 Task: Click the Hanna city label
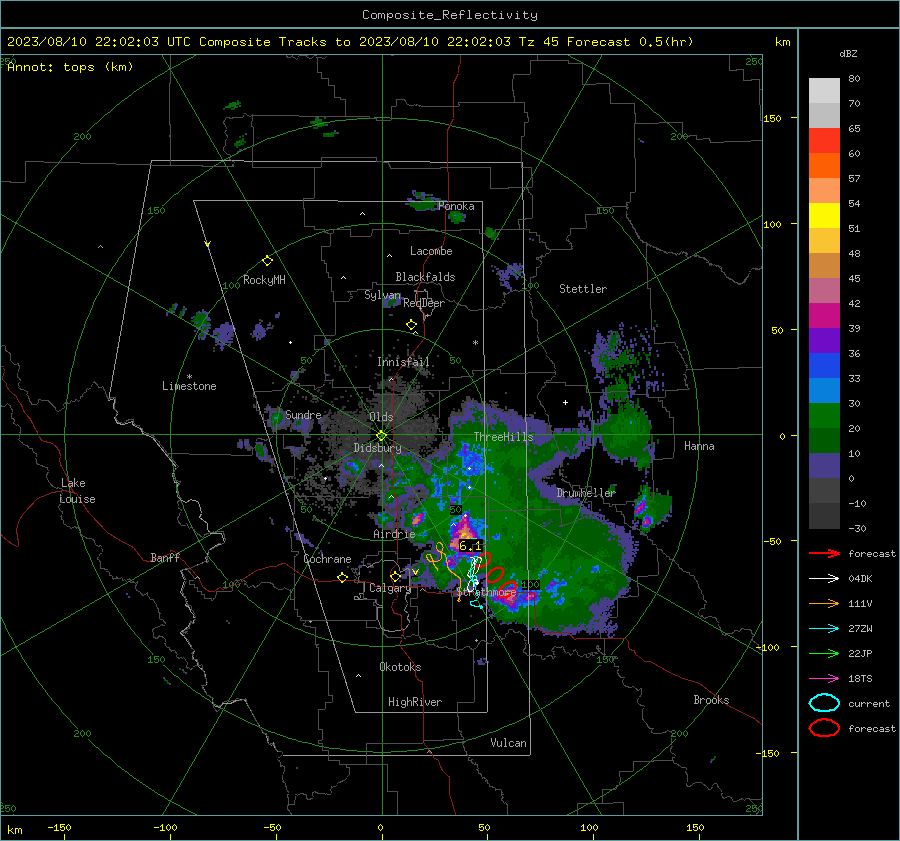pyautogui.click(x=699, y=446)
